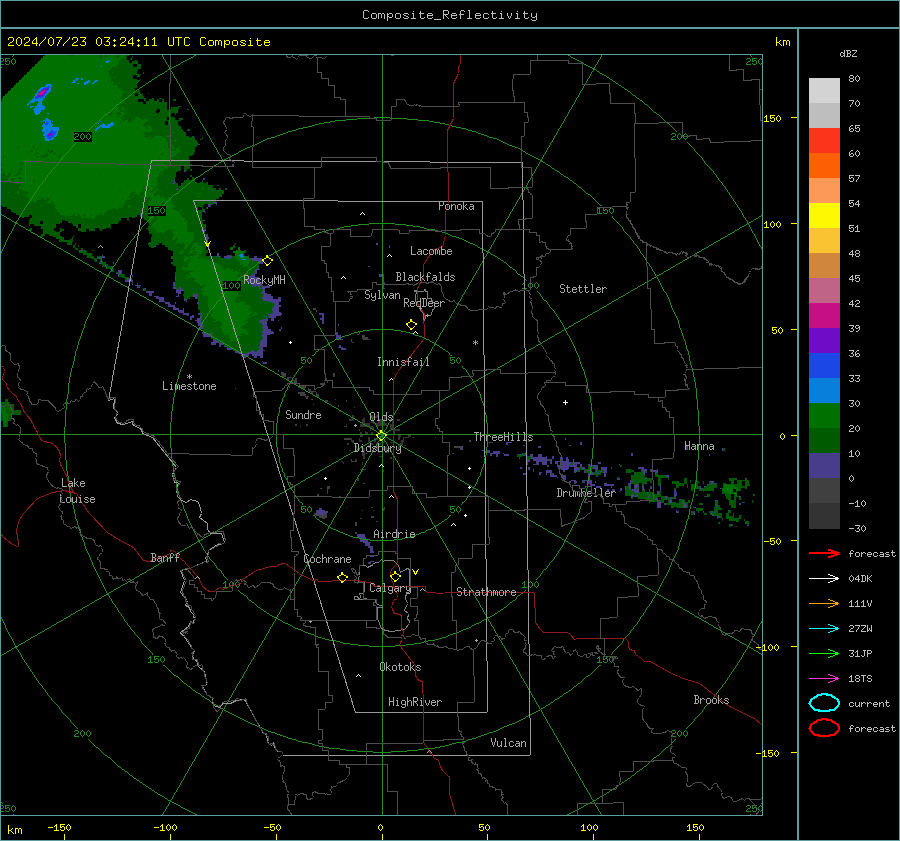Click the HighRiver town label
900x841 pixels.
(x=415, y=702)
